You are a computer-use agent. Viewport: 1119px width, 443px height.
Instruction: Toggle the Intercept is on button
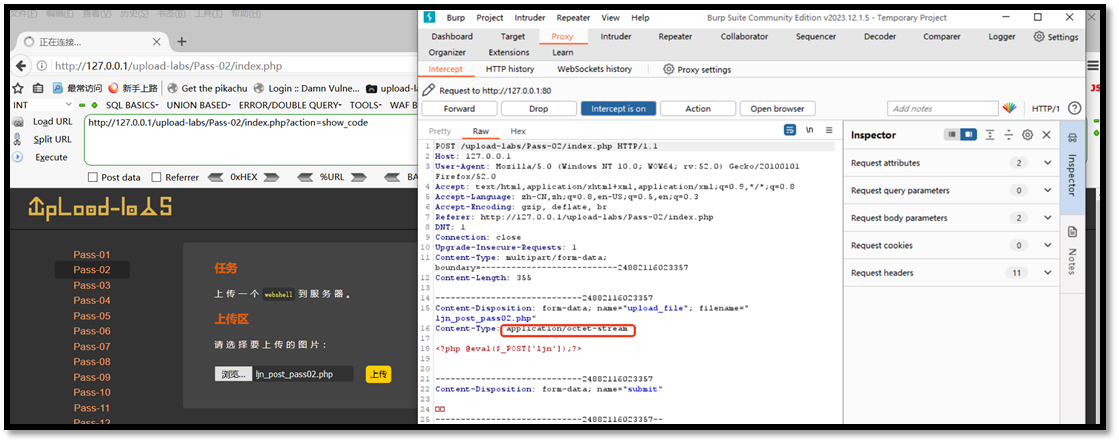coord(618,108)
